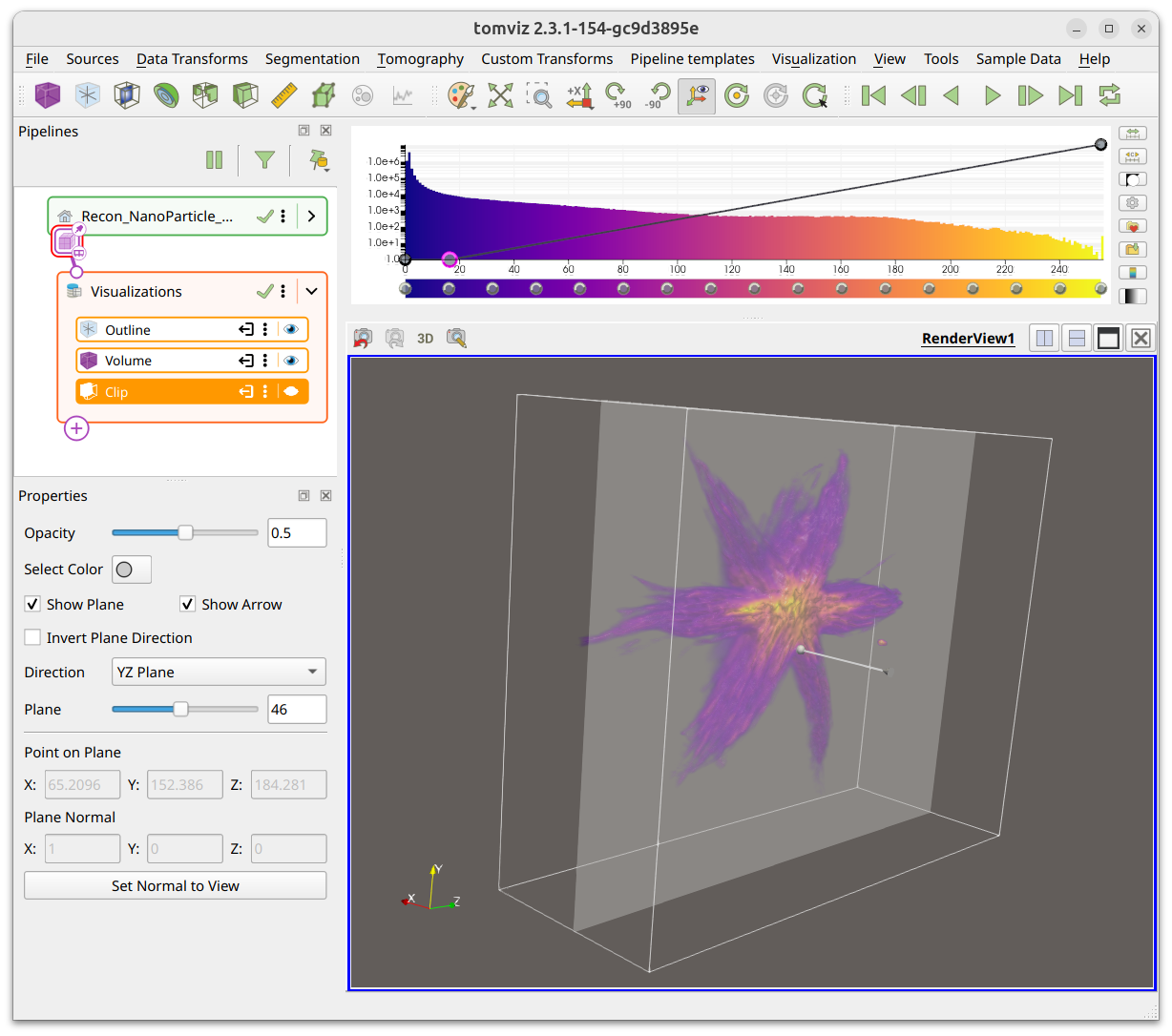Reset the camera with the green arrows icon
The image size is (1172, 1036).
500,94
